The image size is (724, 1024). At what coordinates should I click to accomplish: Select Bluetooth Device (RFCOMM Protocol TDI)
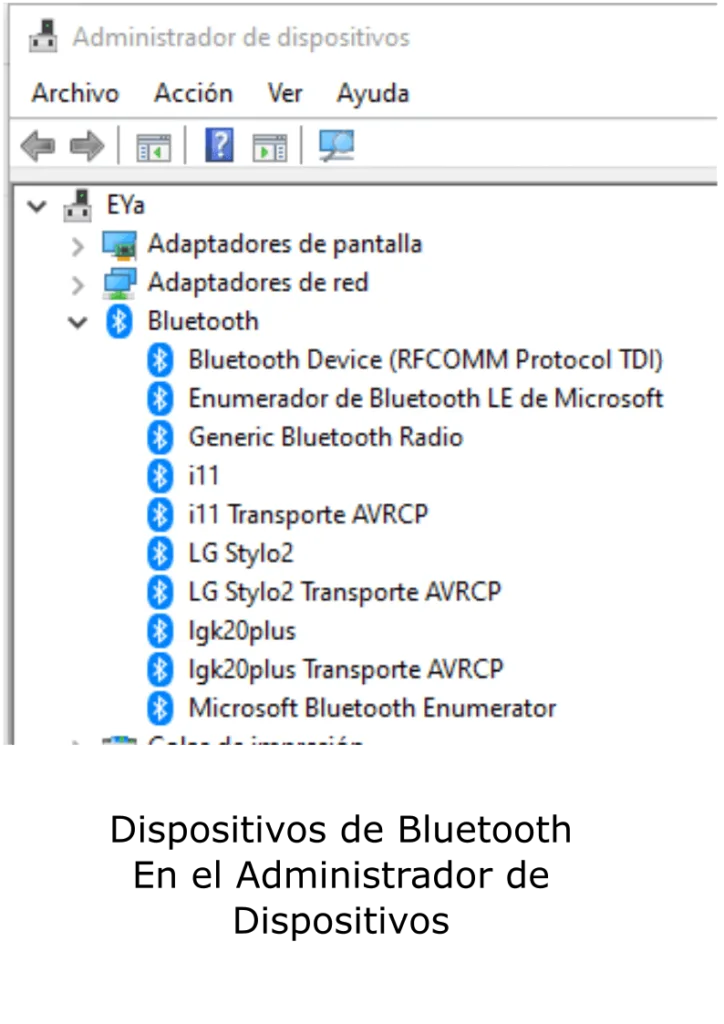pyautogui.click(x=426, y=360)
